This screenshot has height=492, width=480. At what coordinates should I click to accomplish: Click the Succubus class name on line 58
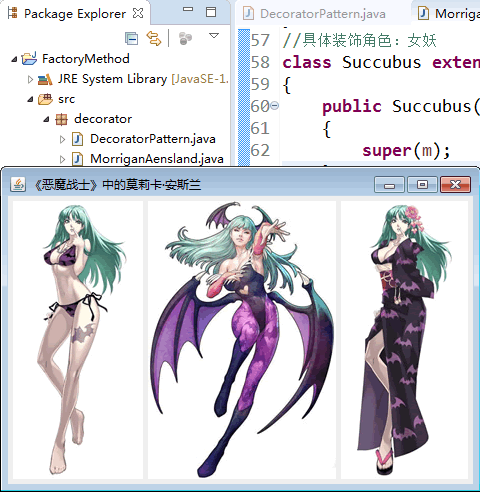pyautogui.click(x=382, y=63)
